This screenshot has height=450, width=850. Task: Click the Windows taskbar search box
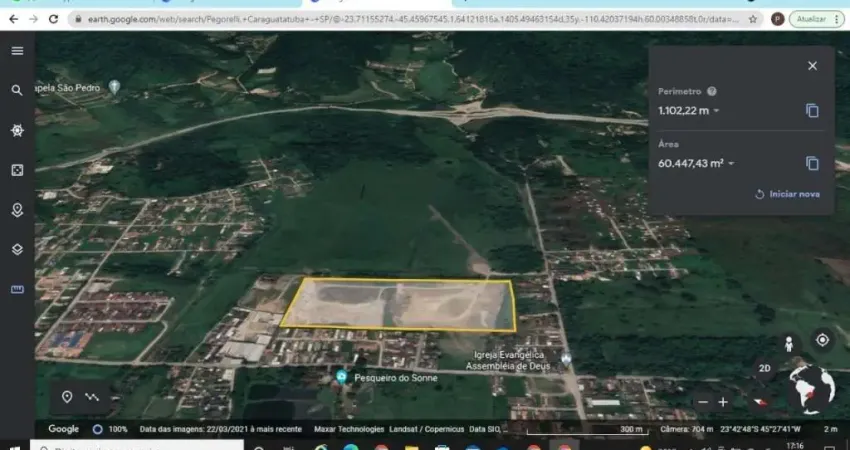click(138, 445)
